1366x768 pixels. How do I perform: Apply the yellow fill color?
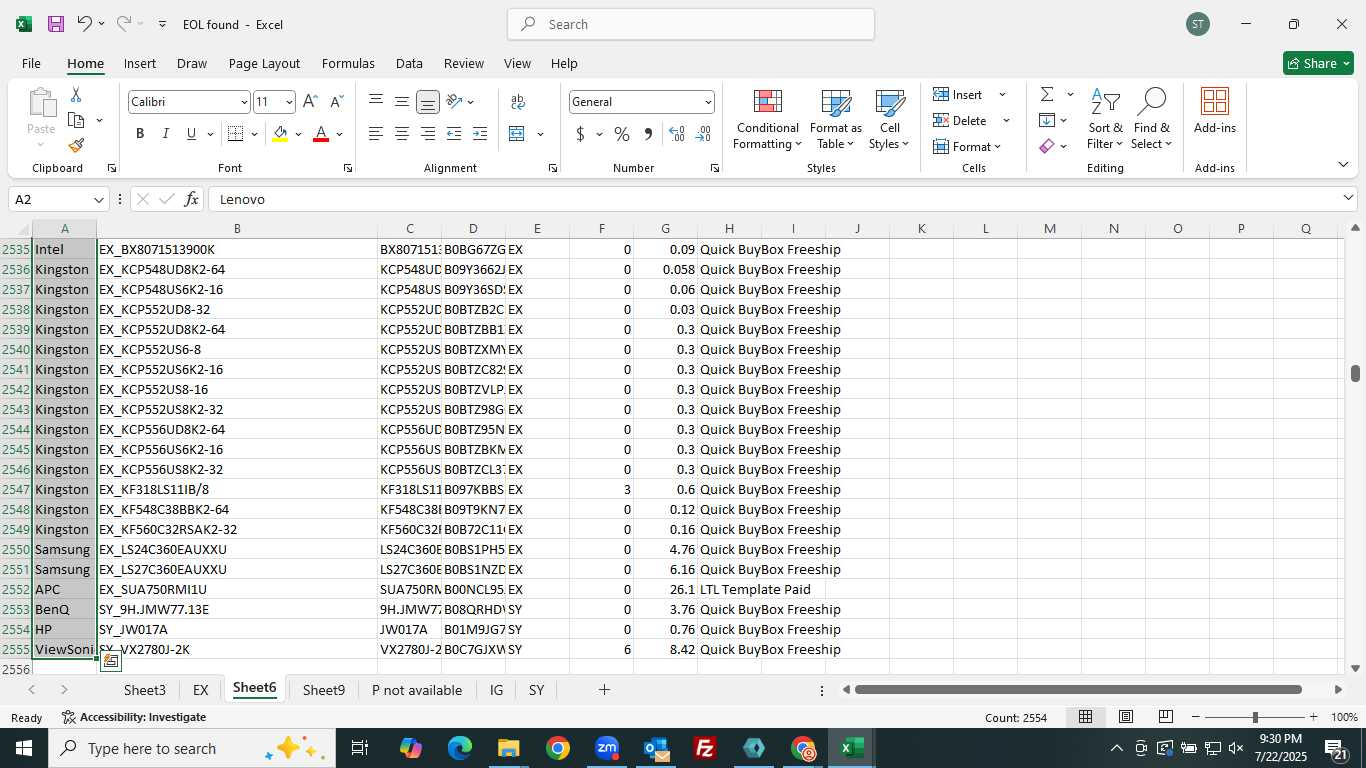(x=280, y=134)
